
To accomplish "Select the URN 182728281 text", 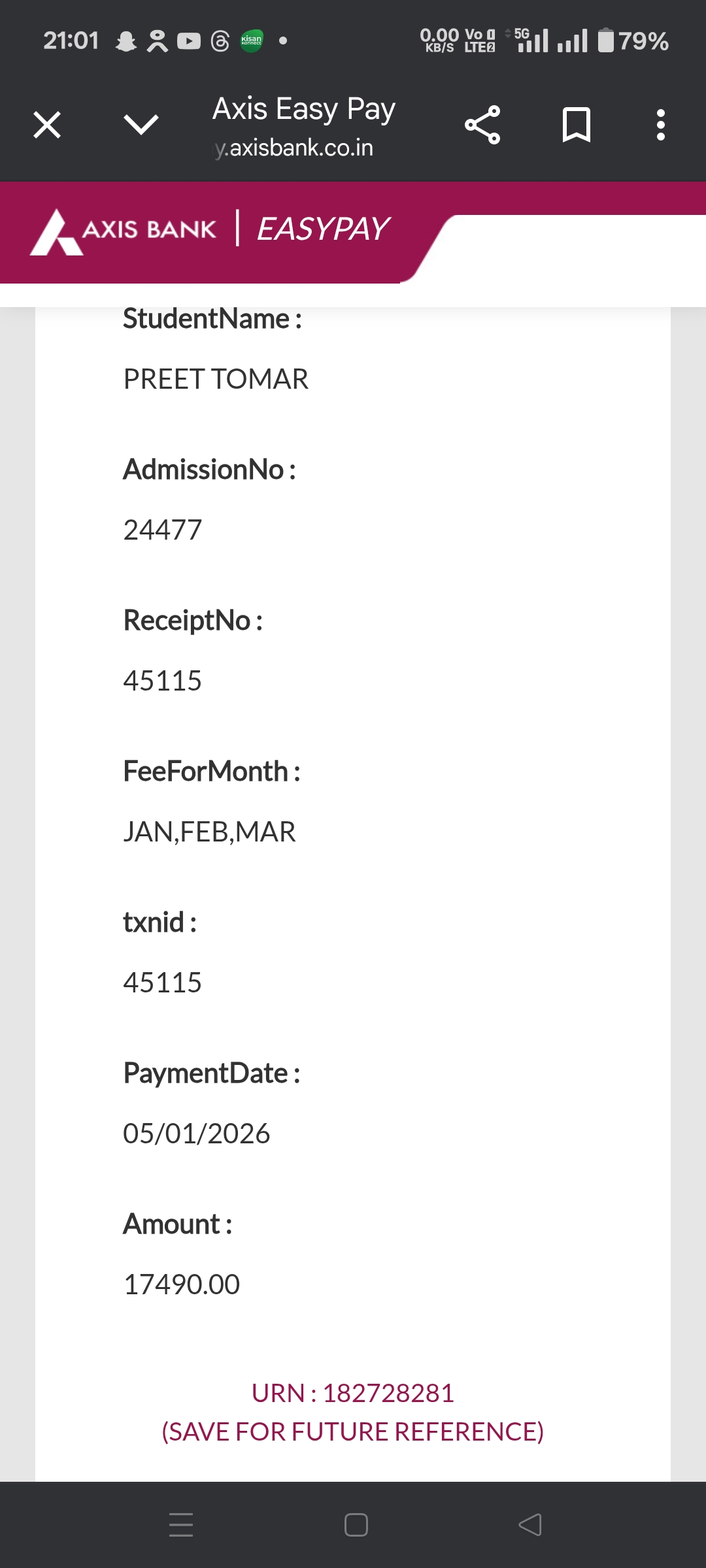I will (353, 1393).
